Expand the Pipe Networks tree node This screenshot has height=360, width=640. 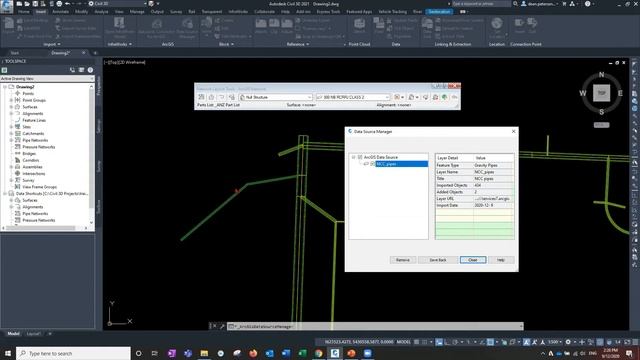tap(11, 140)
